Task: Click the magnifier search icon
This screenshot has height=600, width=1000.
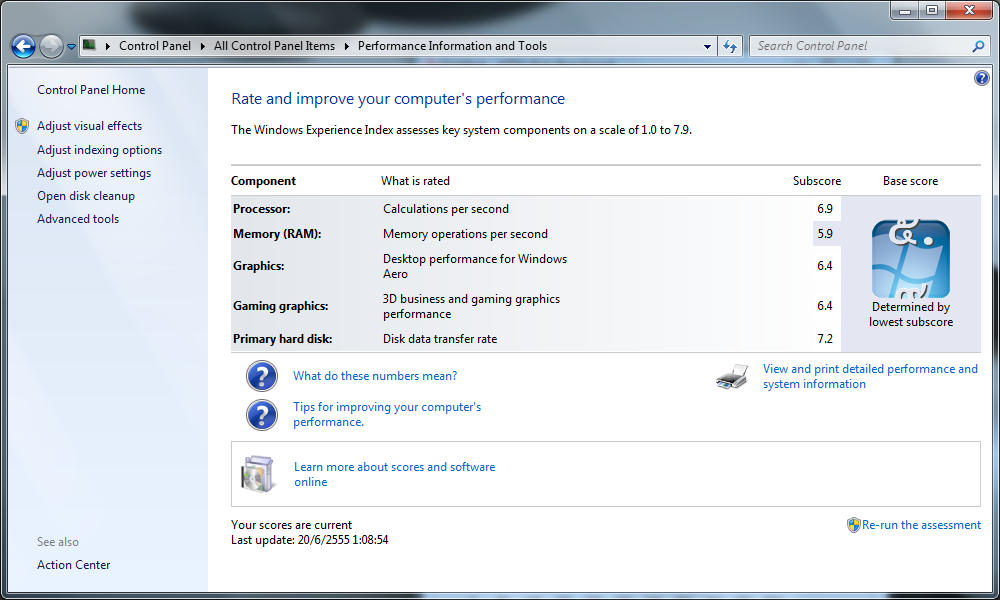Action: coord(978,46)
